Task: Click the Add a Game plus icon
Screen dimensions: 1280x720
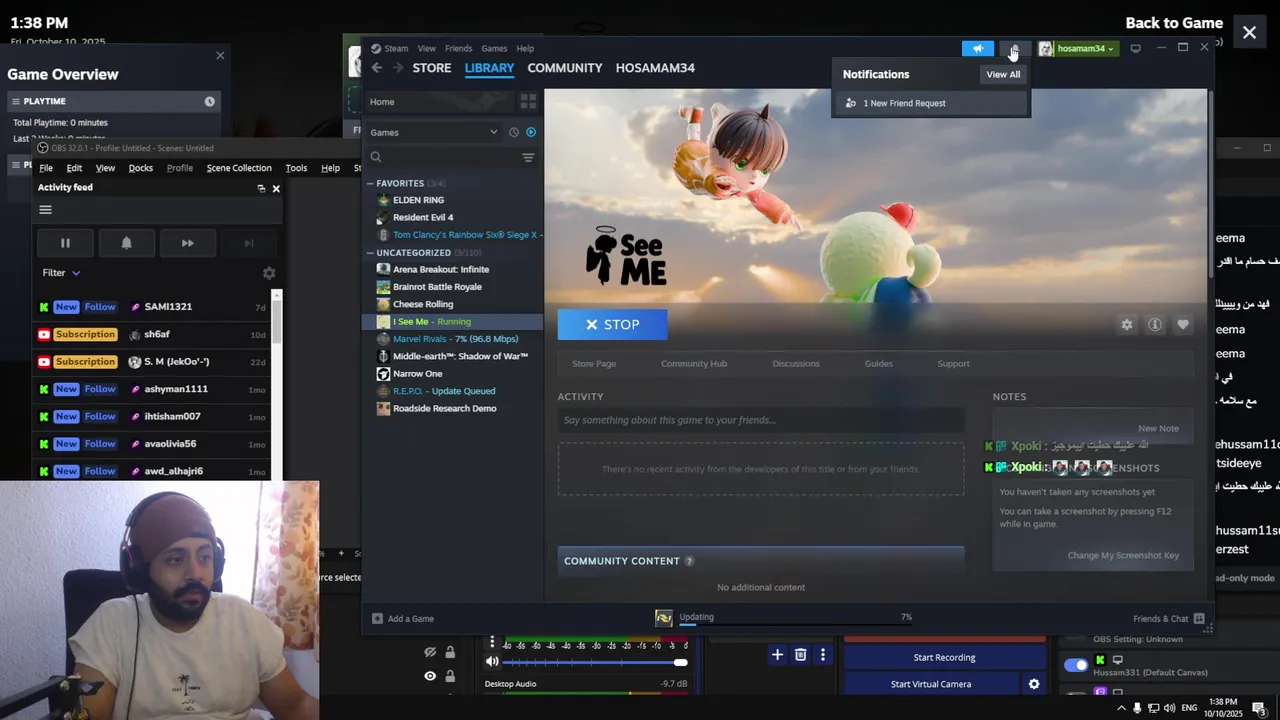Action: pyautogui.click(x=377, y=618)
